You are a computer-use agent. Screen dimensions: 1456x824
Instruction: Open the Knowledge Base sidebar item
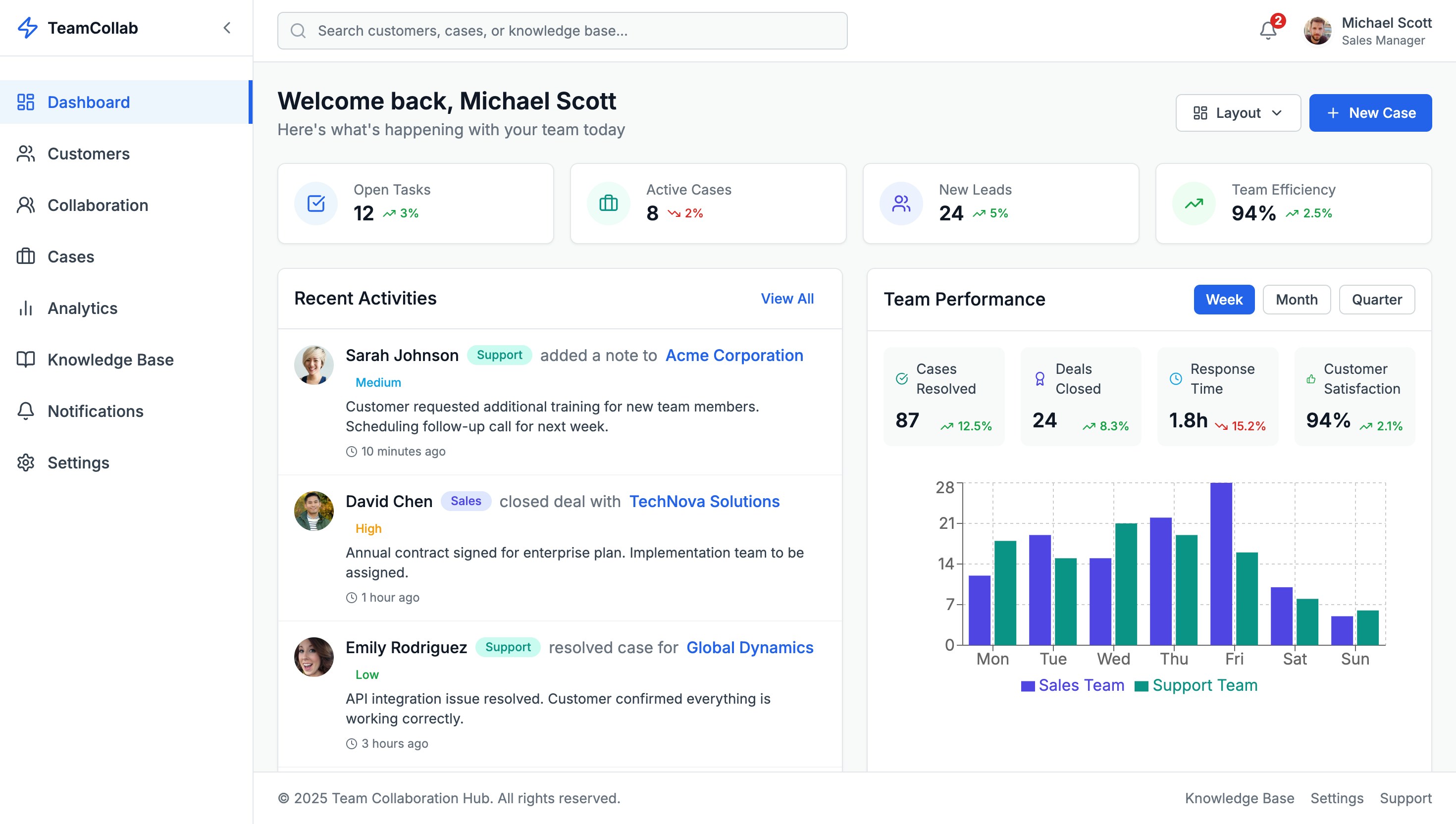pos(110,360)
